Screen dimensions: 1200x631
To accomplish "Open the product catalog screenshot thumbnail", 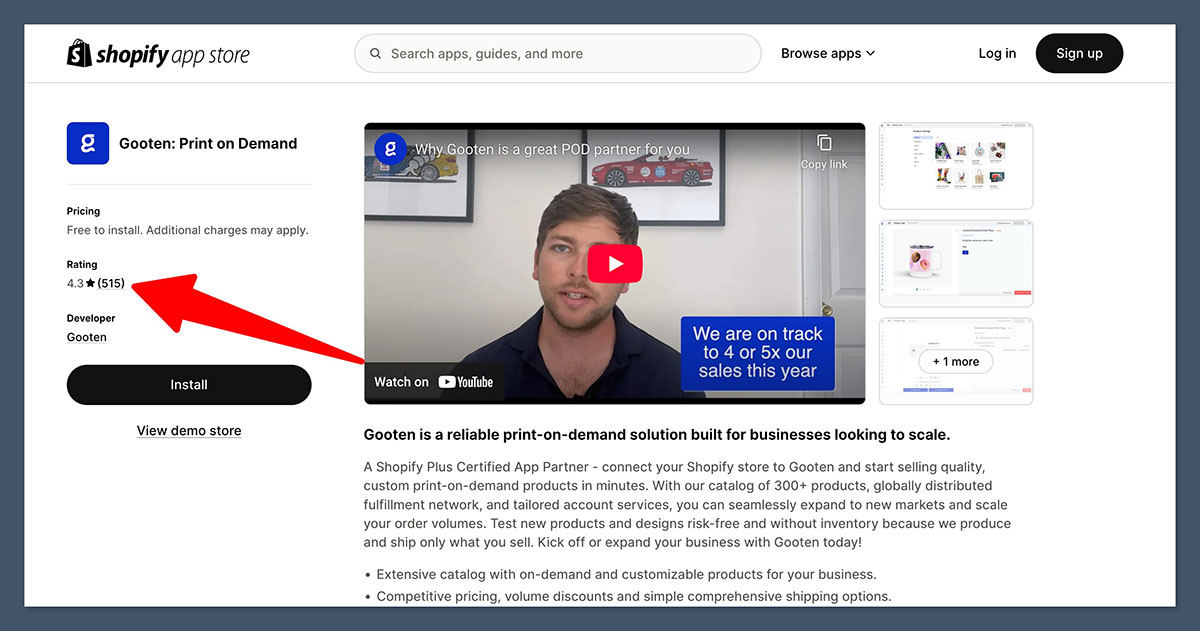I will [956, 166].
